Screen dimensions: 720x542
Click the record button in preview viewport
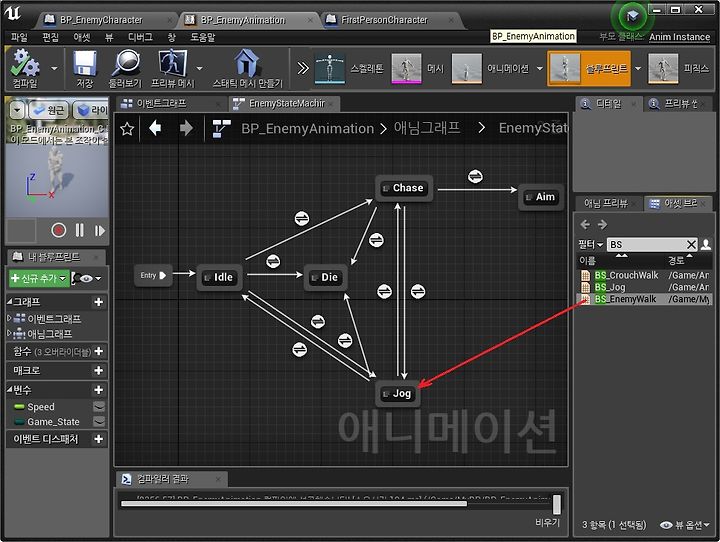click(59, 230)
